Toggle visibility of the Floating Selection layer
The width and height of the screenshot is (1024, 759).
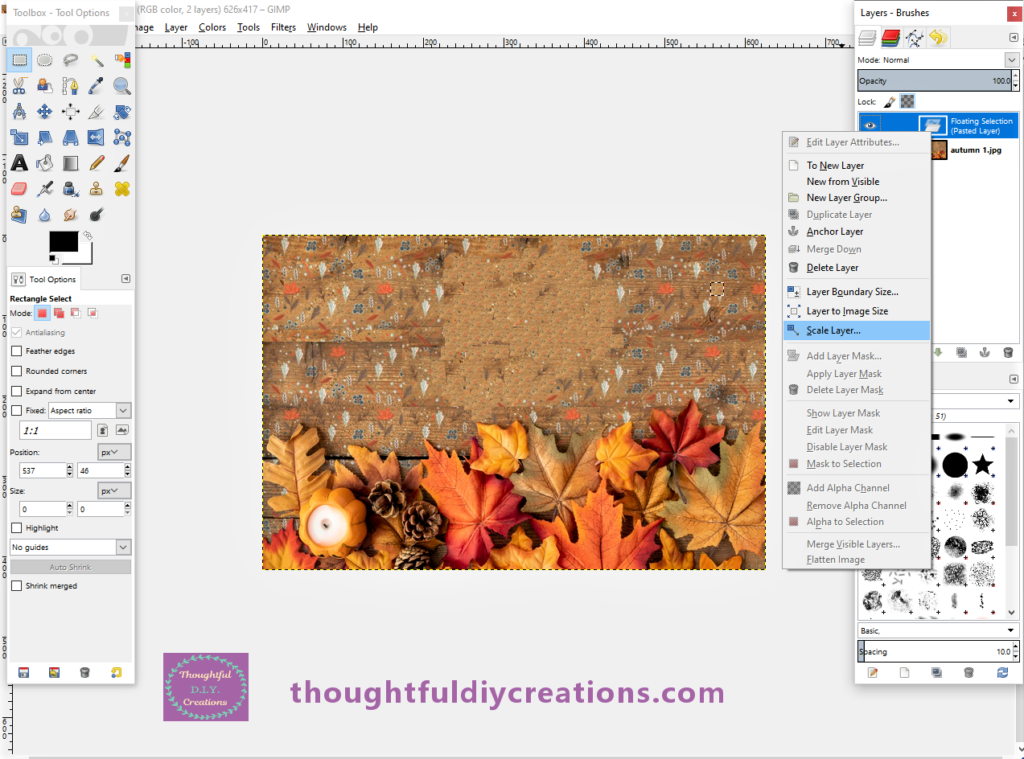[870, 125]
